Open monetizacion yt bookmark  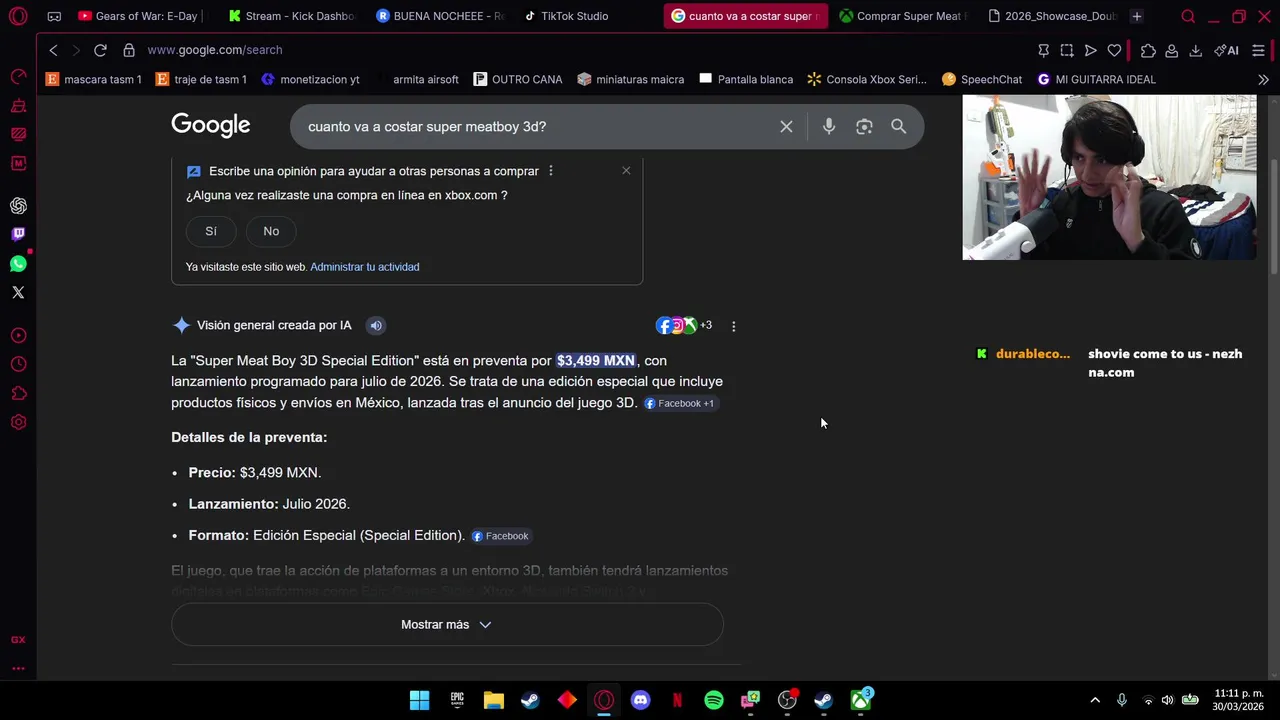pyautogui.click(x=310, y=79)
